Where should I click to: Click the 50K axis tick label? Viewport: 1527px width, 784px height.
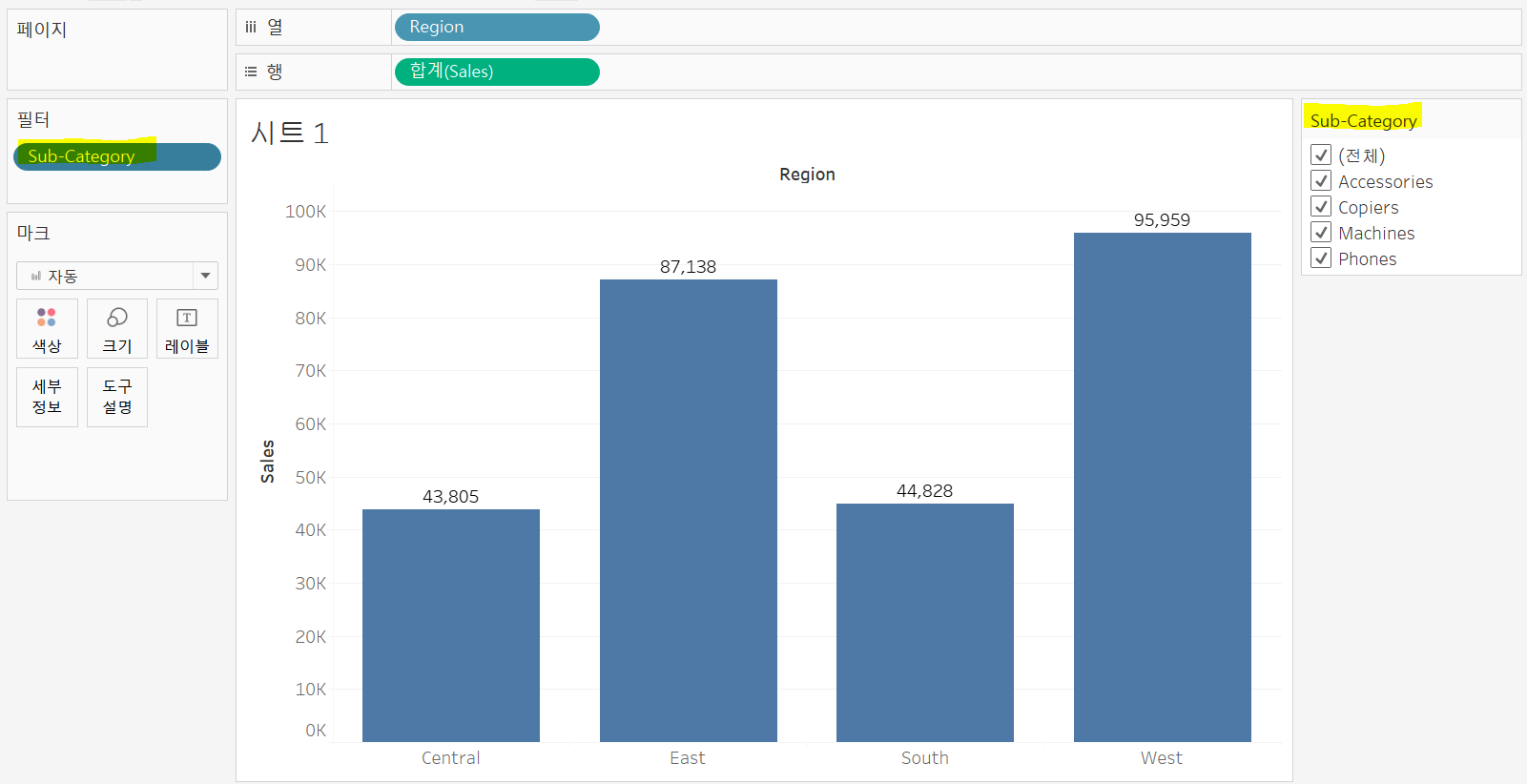click(x=310, y=478)
